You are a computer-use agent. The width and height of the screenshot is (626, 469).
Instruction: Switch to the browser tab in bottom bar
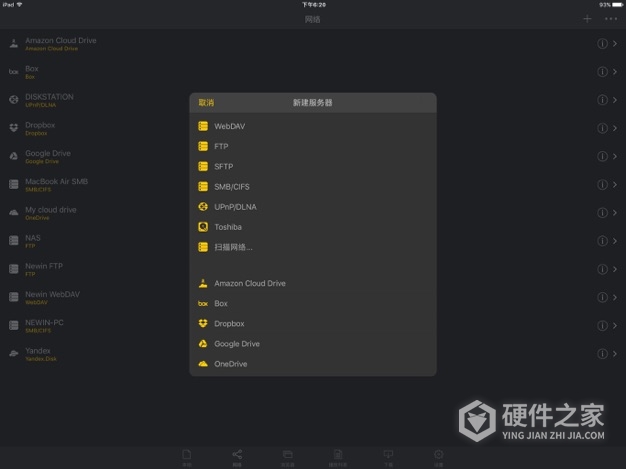coord(287,457)
